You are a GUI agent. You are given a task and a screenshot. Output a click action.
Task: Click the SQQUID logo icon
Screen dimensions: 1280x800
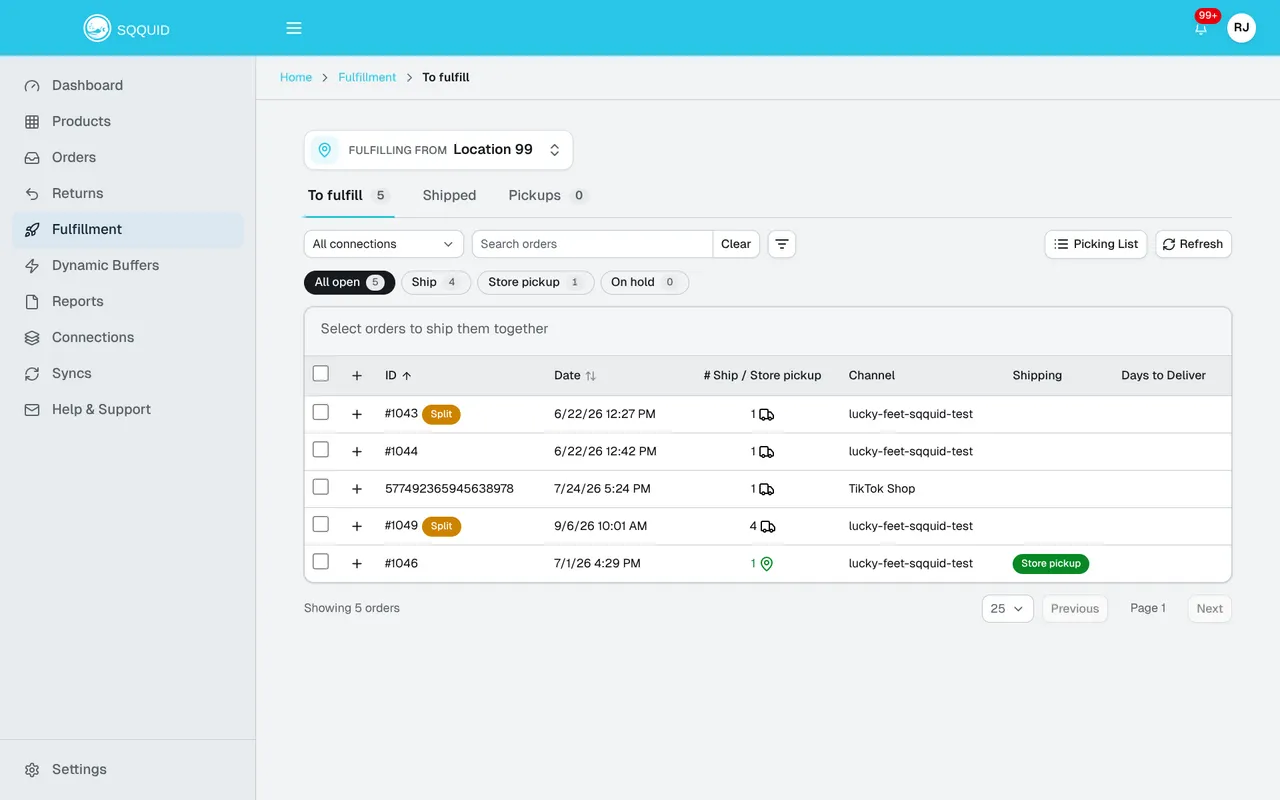coord(97,28)
